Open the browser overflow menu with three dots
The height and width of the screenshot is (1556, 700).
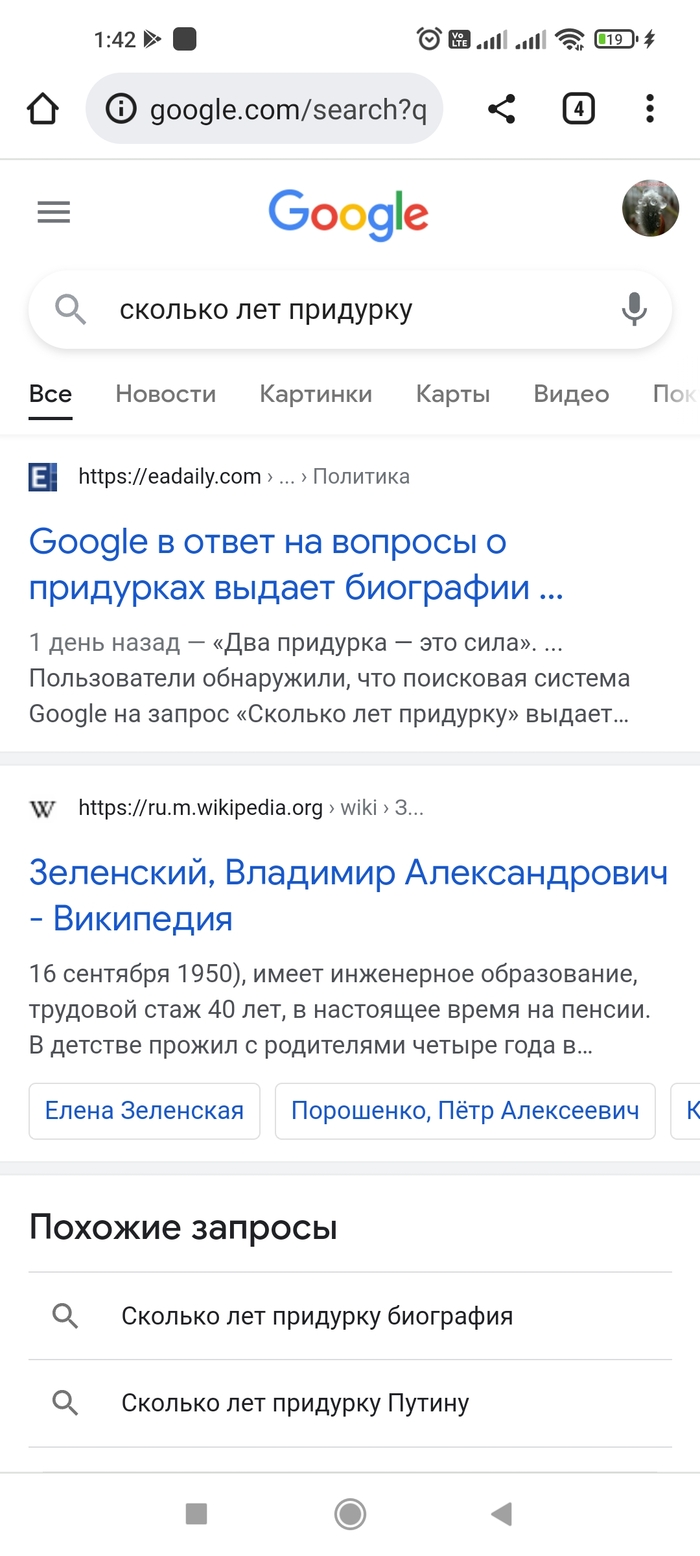click(649, 109)
